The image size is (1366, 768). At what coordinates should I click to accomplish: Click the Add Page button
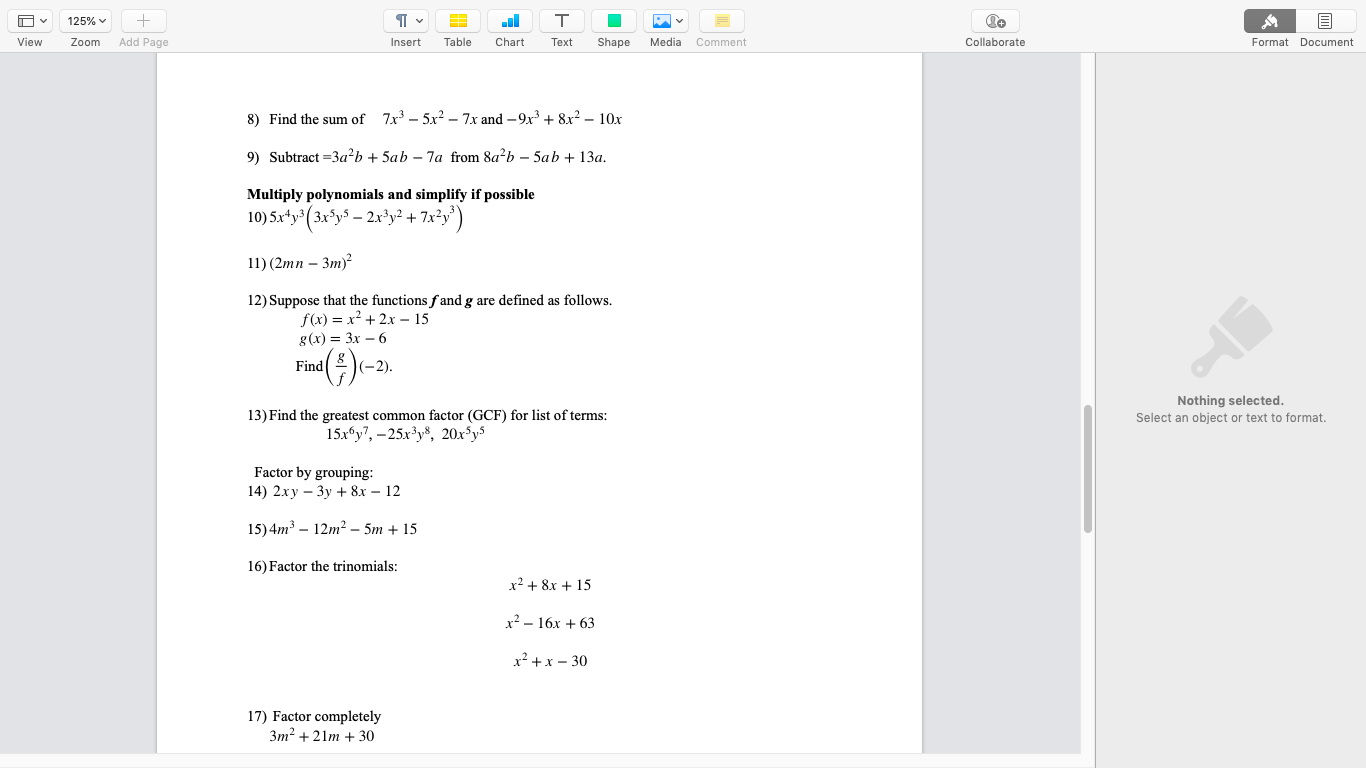click(x=143, y=20)
